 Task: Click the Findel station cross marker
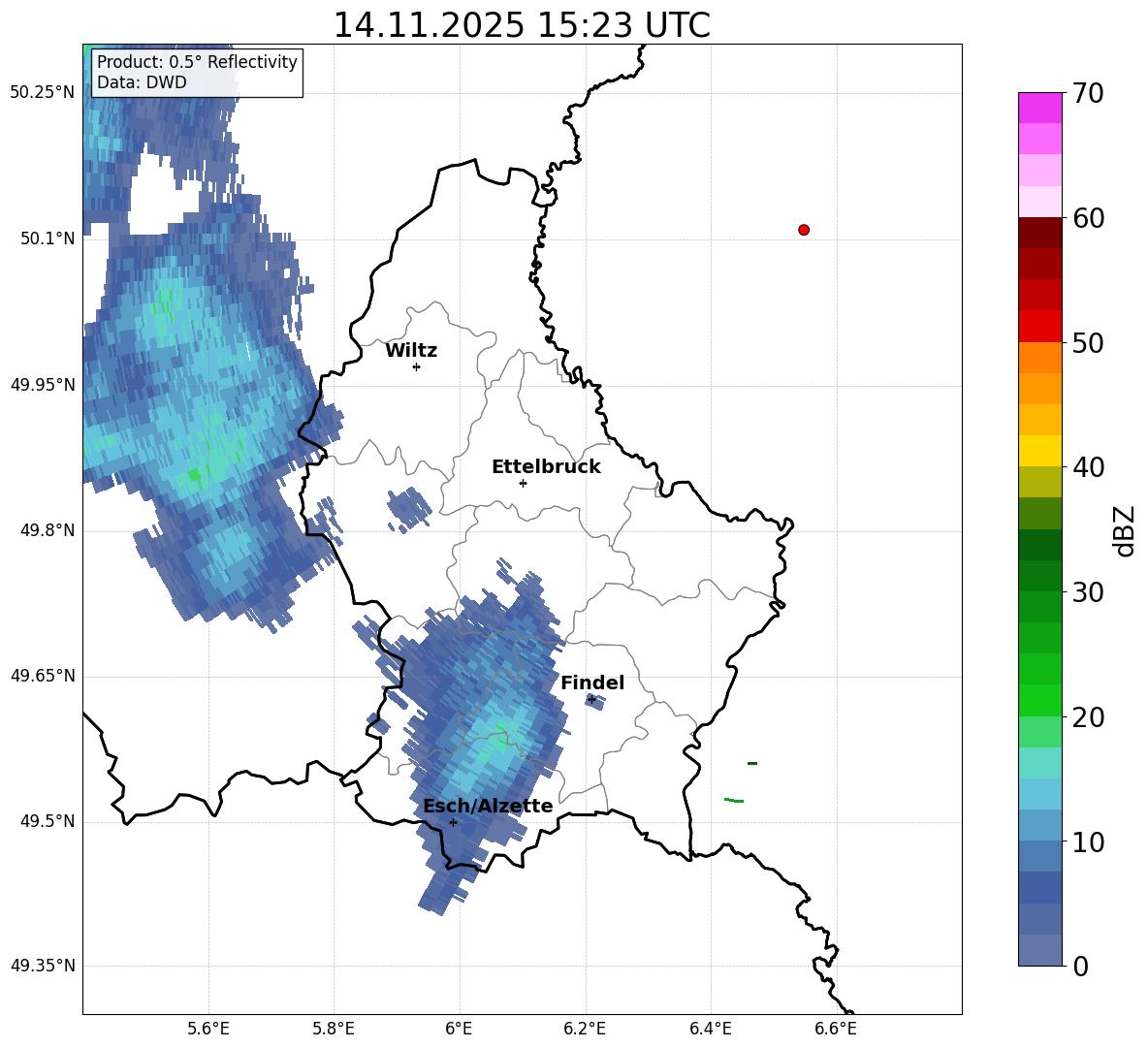[591, 700]
